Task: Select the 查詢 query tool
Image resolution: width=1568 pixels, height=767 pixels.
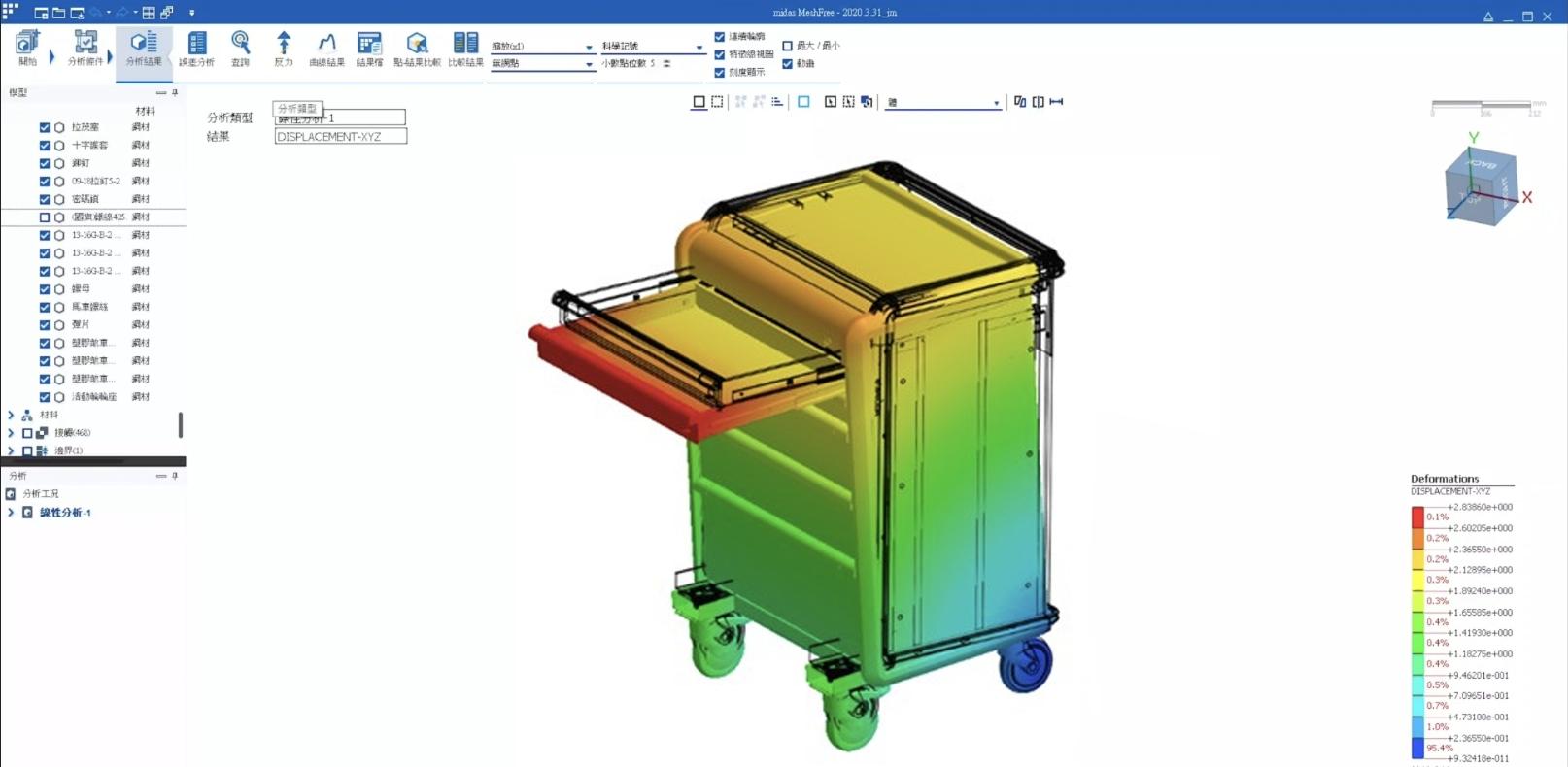Action: click(240, 47)
